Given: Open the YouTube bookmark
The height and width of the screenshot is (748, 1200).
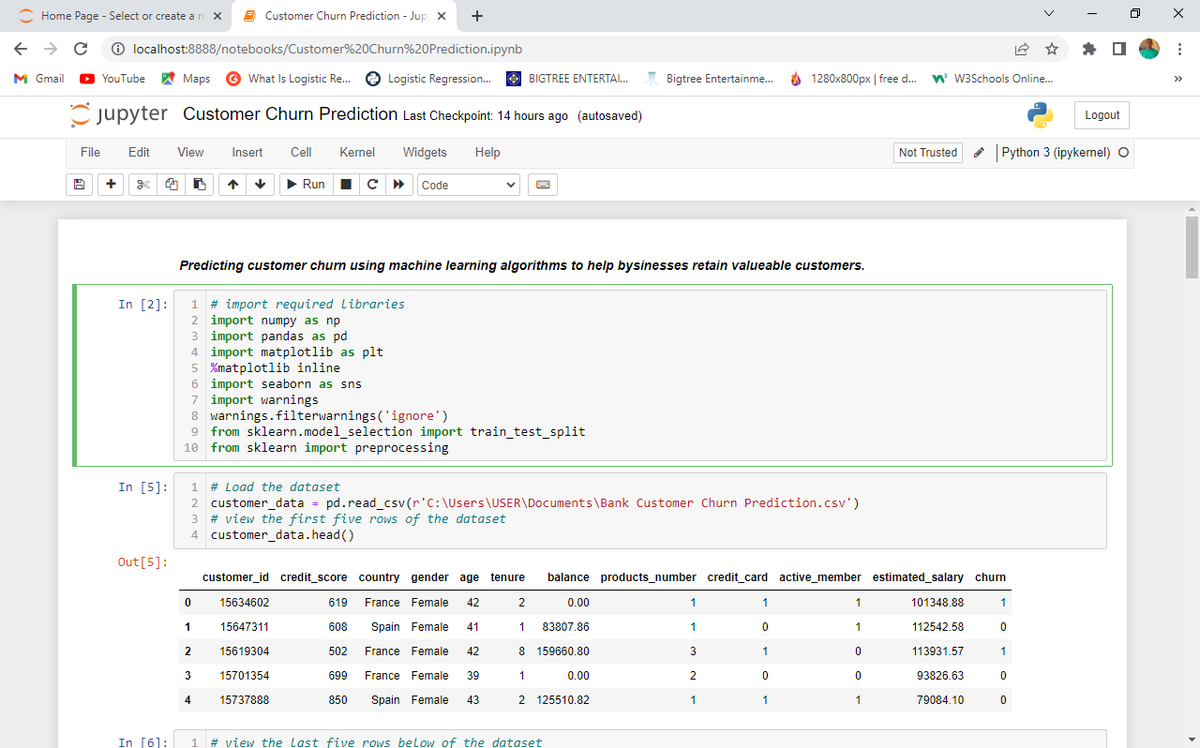Looking at the screenshot, I should click(113, 79).
